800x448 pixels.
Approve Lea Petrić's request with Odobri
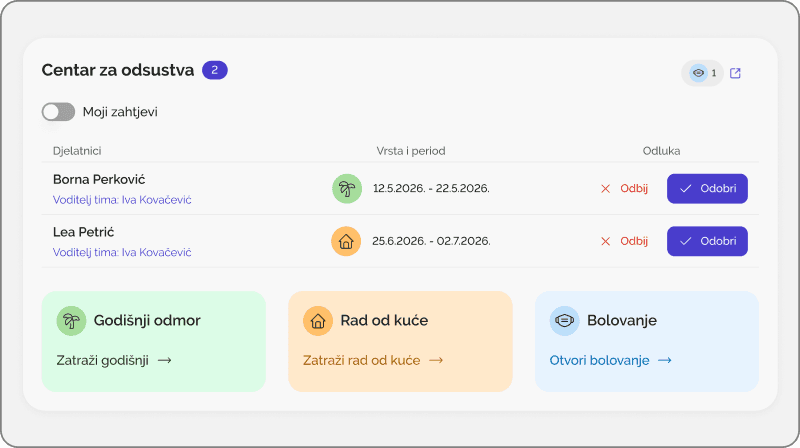[707, 241]
